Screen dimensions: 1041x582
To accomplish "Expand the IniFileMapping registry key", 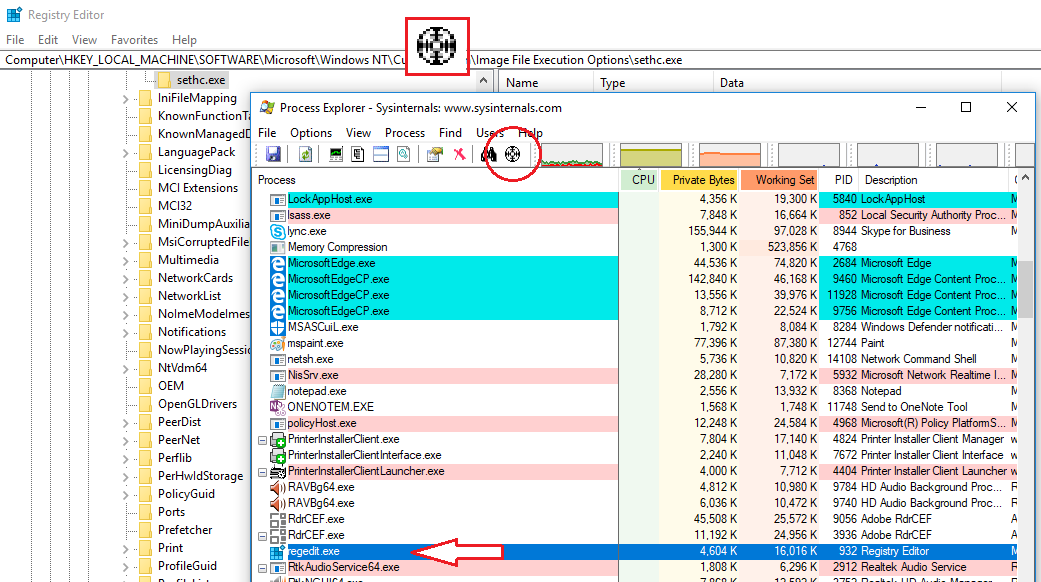I will click(x=125, y=99).
